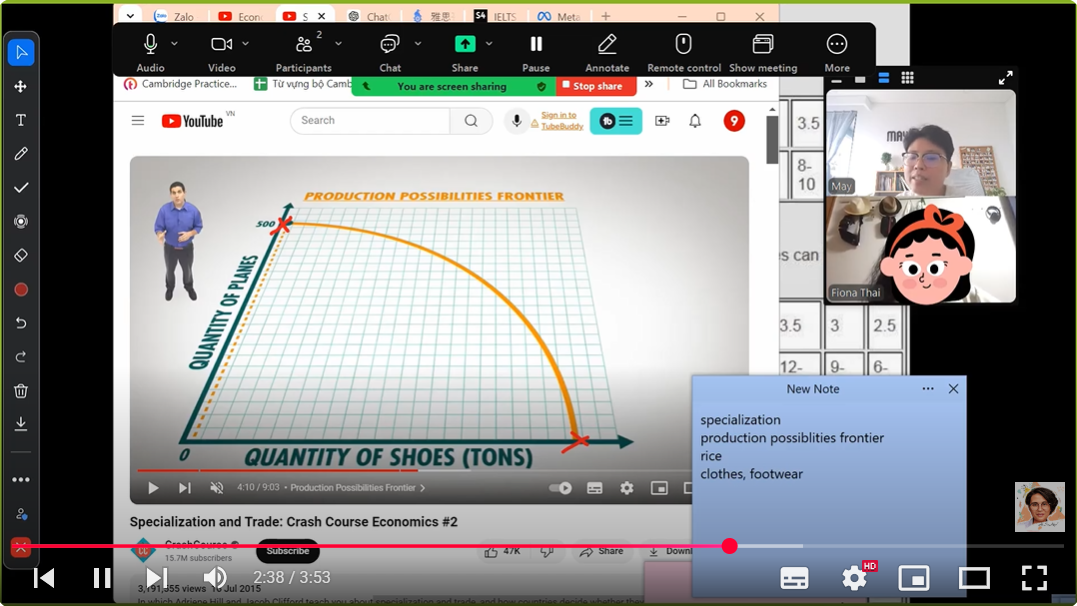
Task: Save annotations with the download icon
Action: 21,424
